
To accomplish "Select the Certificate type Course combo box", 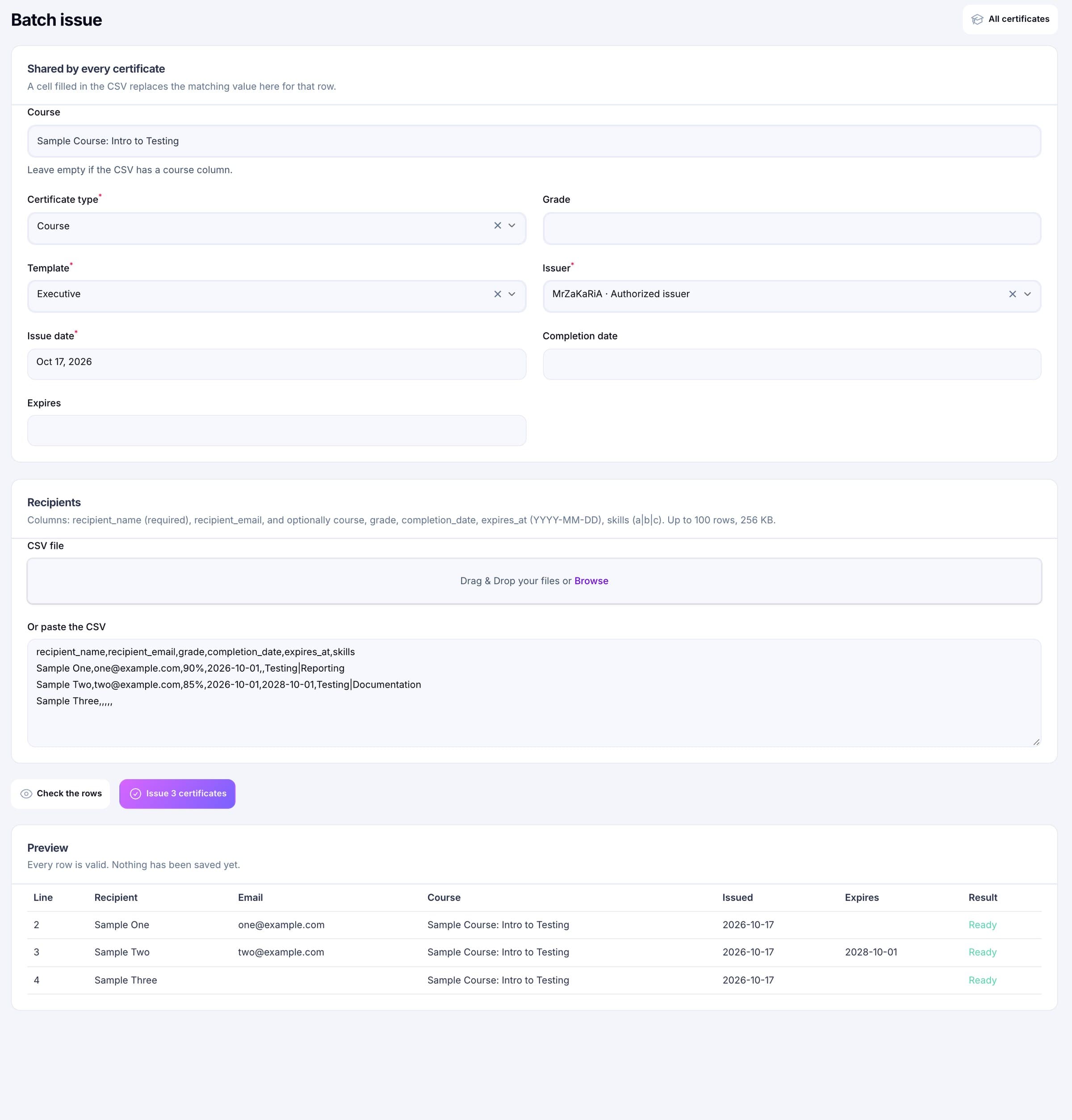I will click(x=276, y=229).
